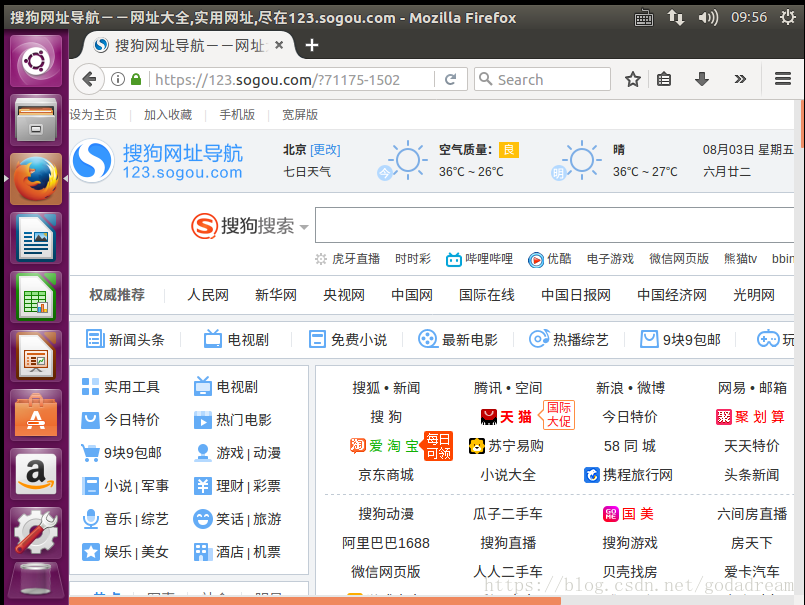The width and height of the screenshot is (805, 605).
Task: Click 加入收藏 link
Action: click(168, 115)
